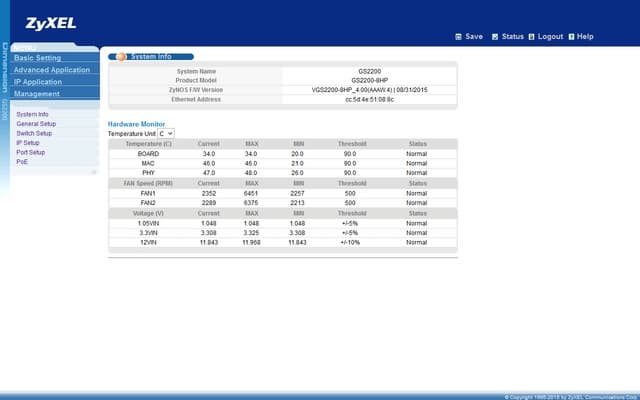
Task: Click the Ethernet Address value
Action: point(369,100)
